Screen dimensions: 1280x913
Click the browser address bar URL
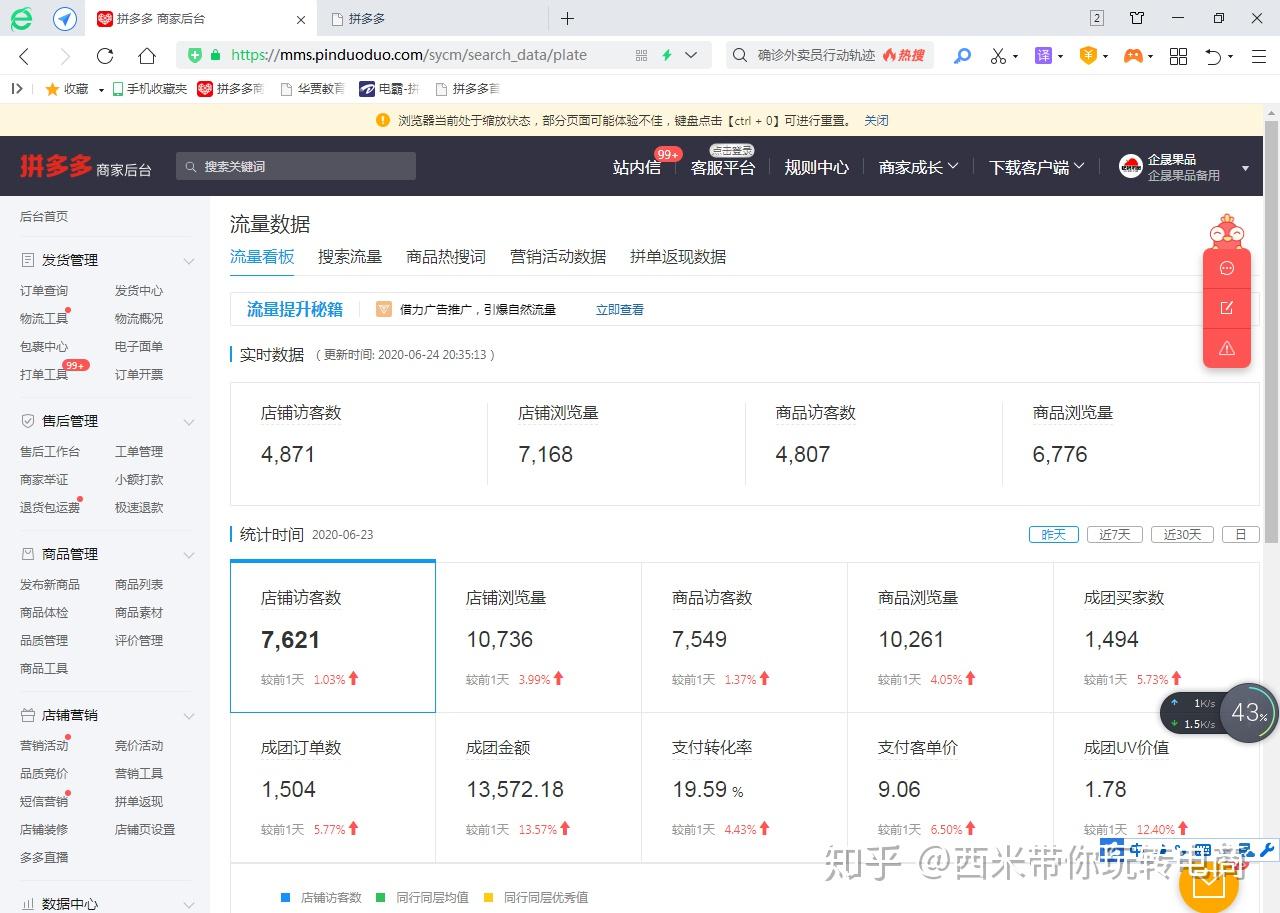(409, 55)
